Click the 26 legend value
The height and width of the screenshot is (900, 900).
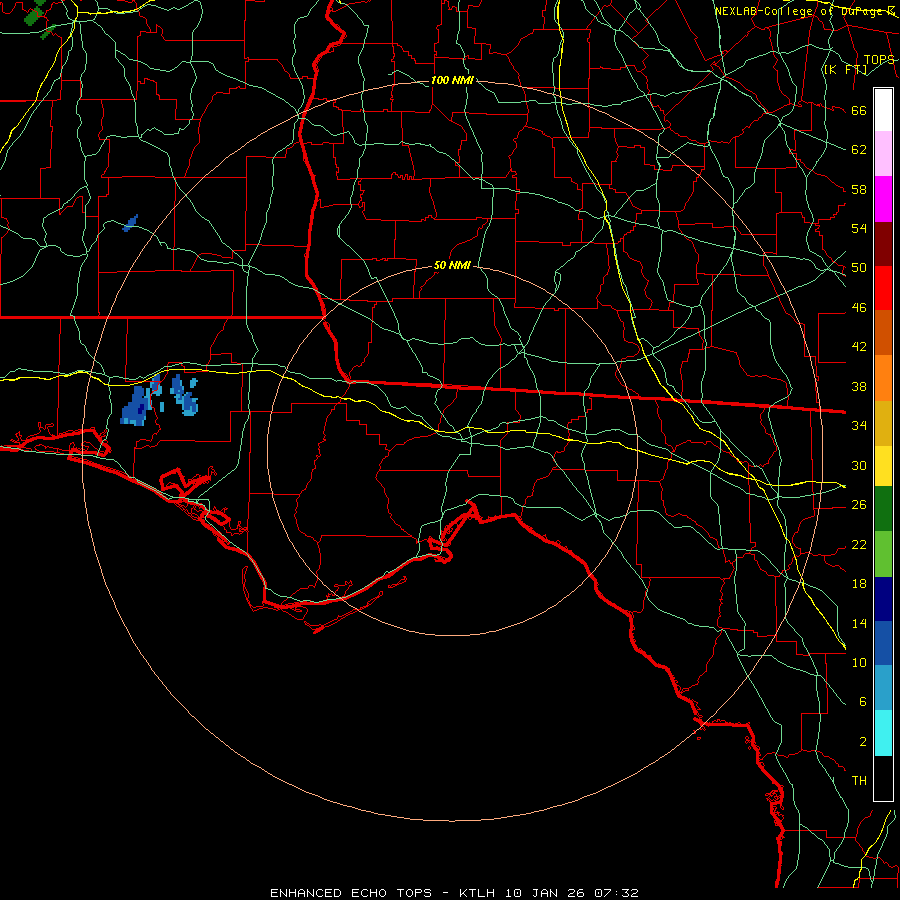pos(859,505)
